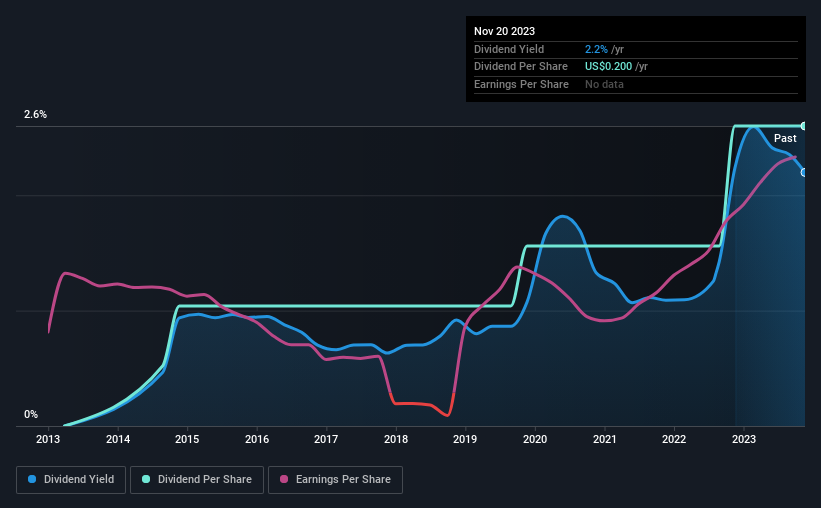Click the 2.2% dividend yield value
The height and width of the screenshot is (508, 821).
(x=596, y=49)
